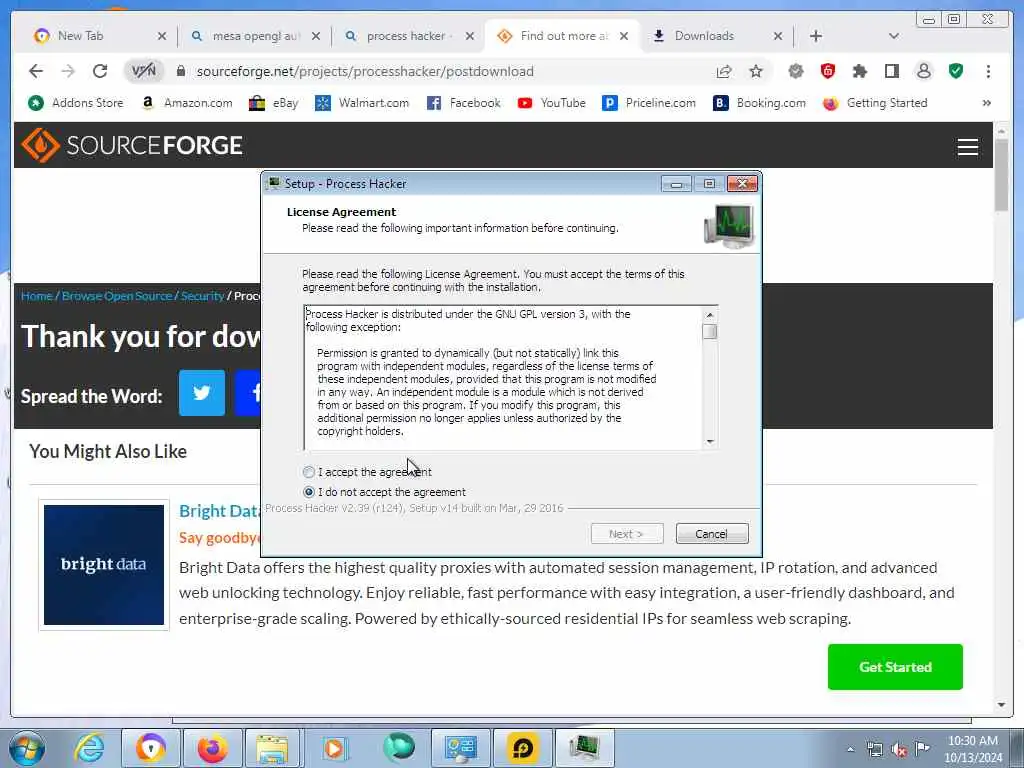The image size is (1024, 768).
Task: Open the Walmart.com bookmark
Action: (x=362, y=103)
